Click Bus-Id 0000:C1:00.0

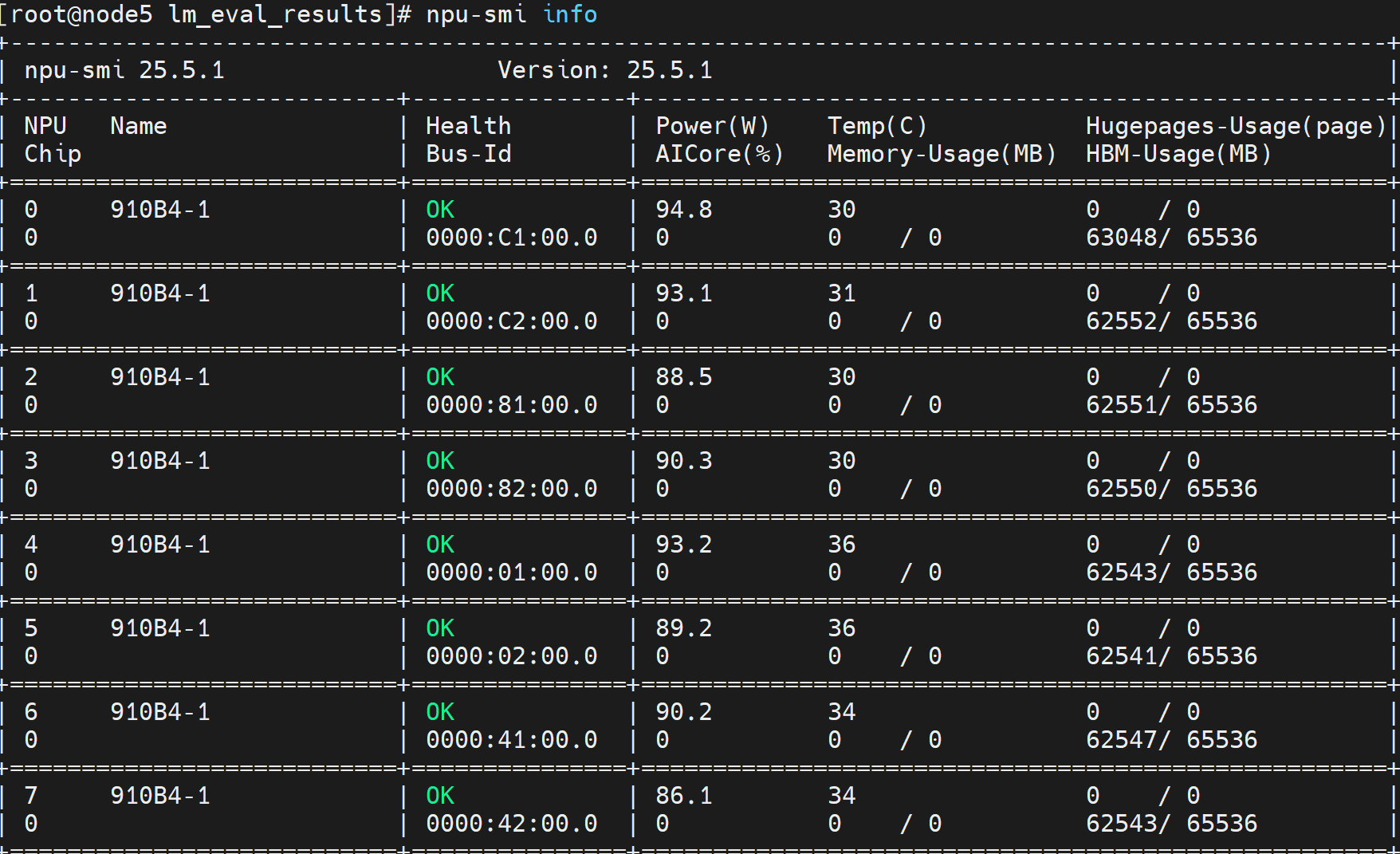[x=511, y=238]
